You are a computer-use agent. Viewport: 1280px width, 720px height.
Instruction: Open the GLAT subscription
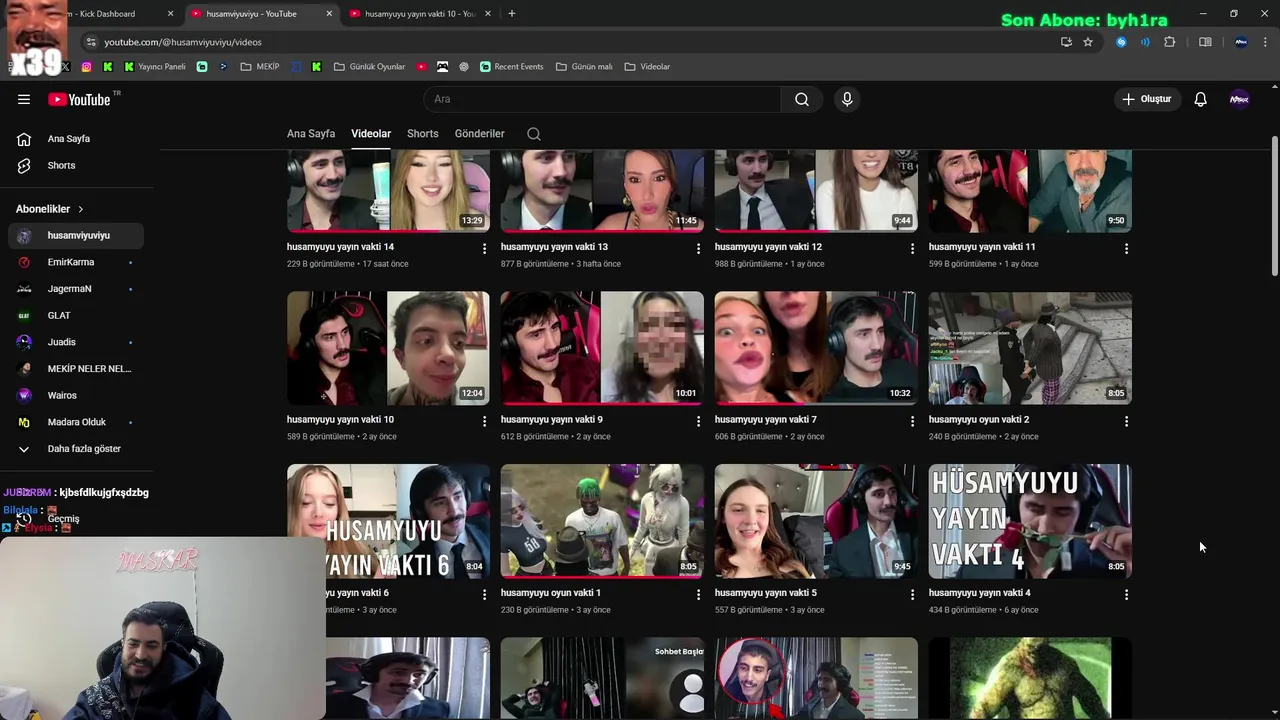pos(75,316)
